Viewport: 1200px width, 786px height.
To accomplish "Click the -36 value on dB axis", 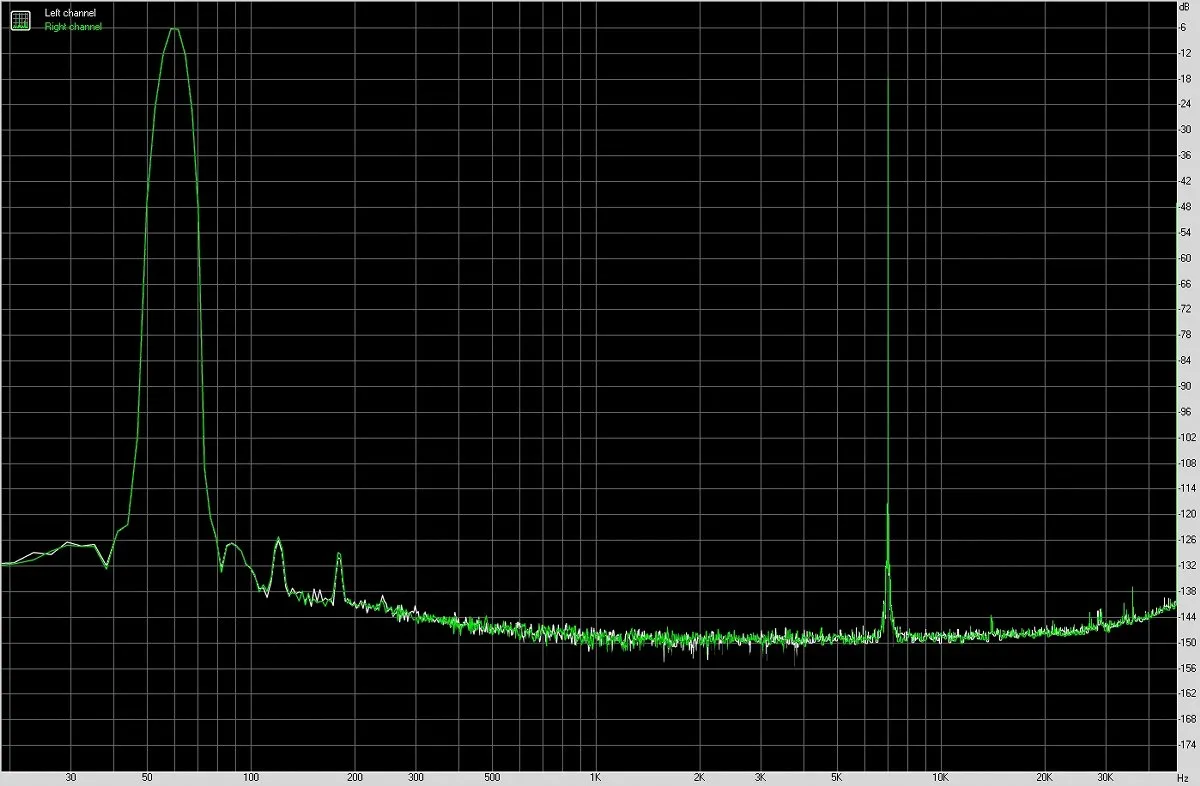I will coord(1186,155).
